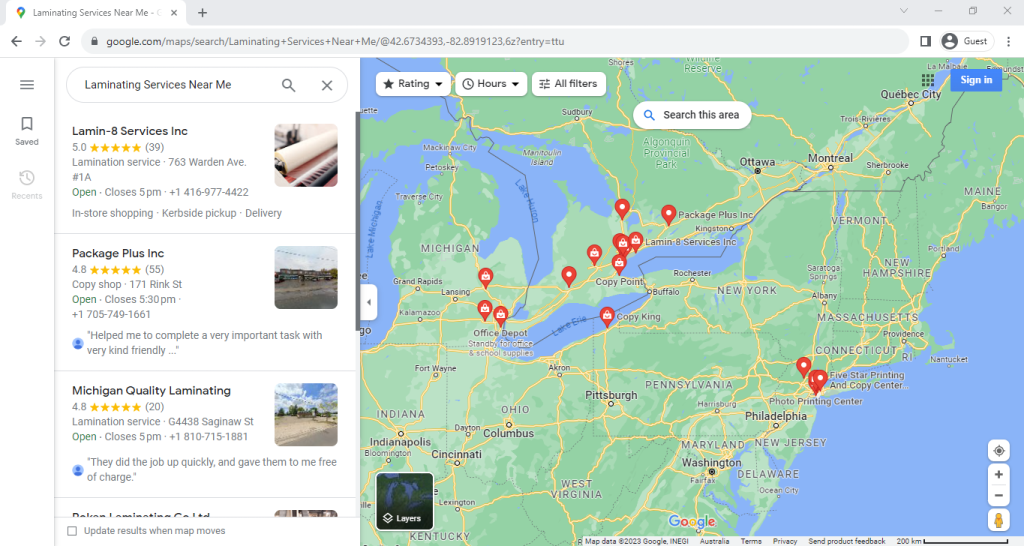The height and width of the screenshot is (546, 1024).
Task: Collapse the side results panel
Action: (369, 302)
